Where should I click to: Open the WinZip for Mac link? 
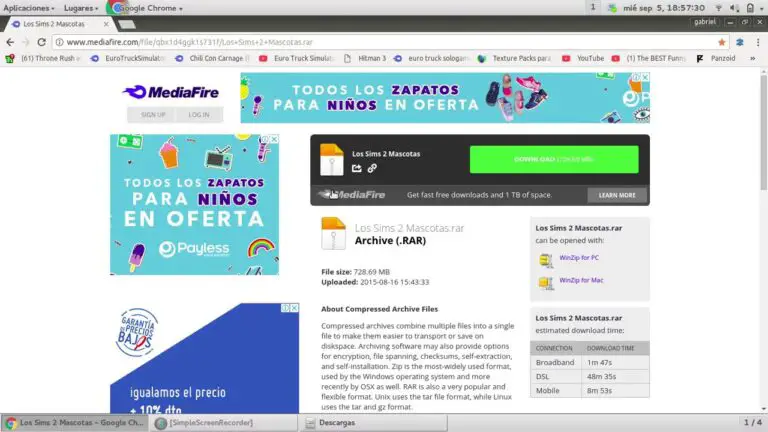[581, 280]
